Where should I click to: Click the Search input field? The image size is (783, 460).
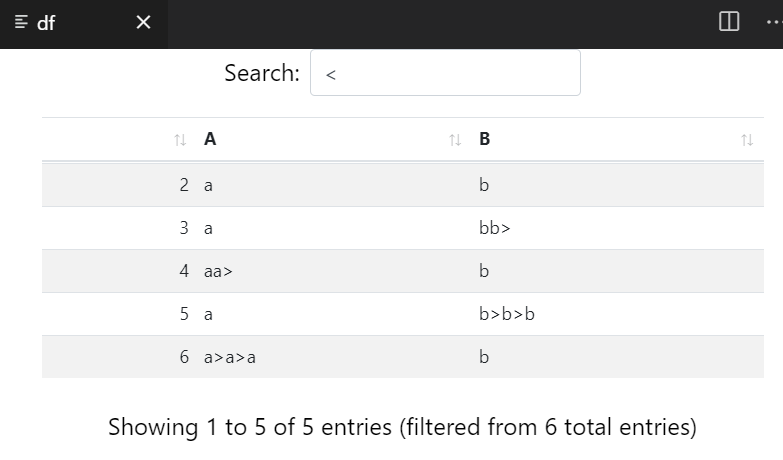coord(445,73)
